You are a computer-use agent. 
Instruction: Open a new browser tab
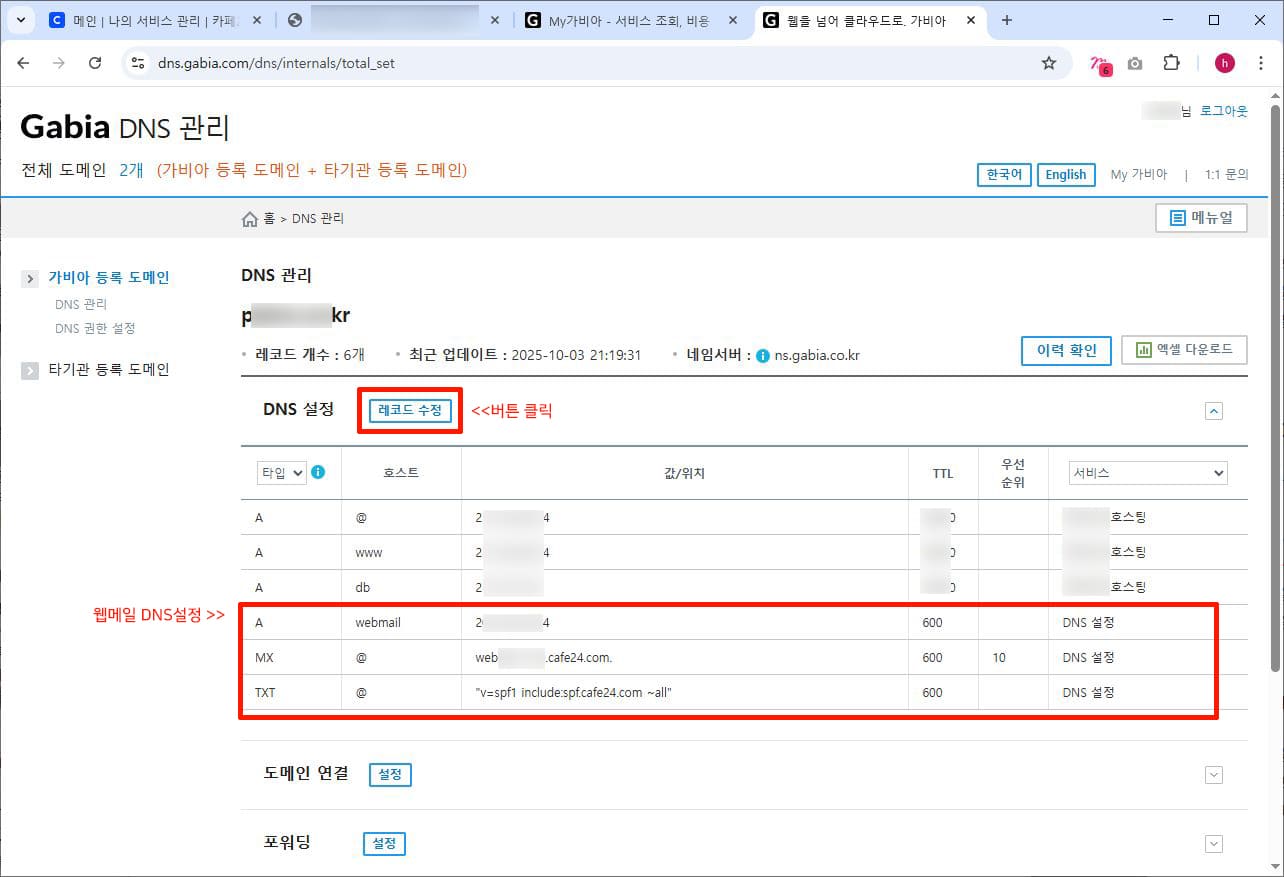click(x=1006, y=20)
